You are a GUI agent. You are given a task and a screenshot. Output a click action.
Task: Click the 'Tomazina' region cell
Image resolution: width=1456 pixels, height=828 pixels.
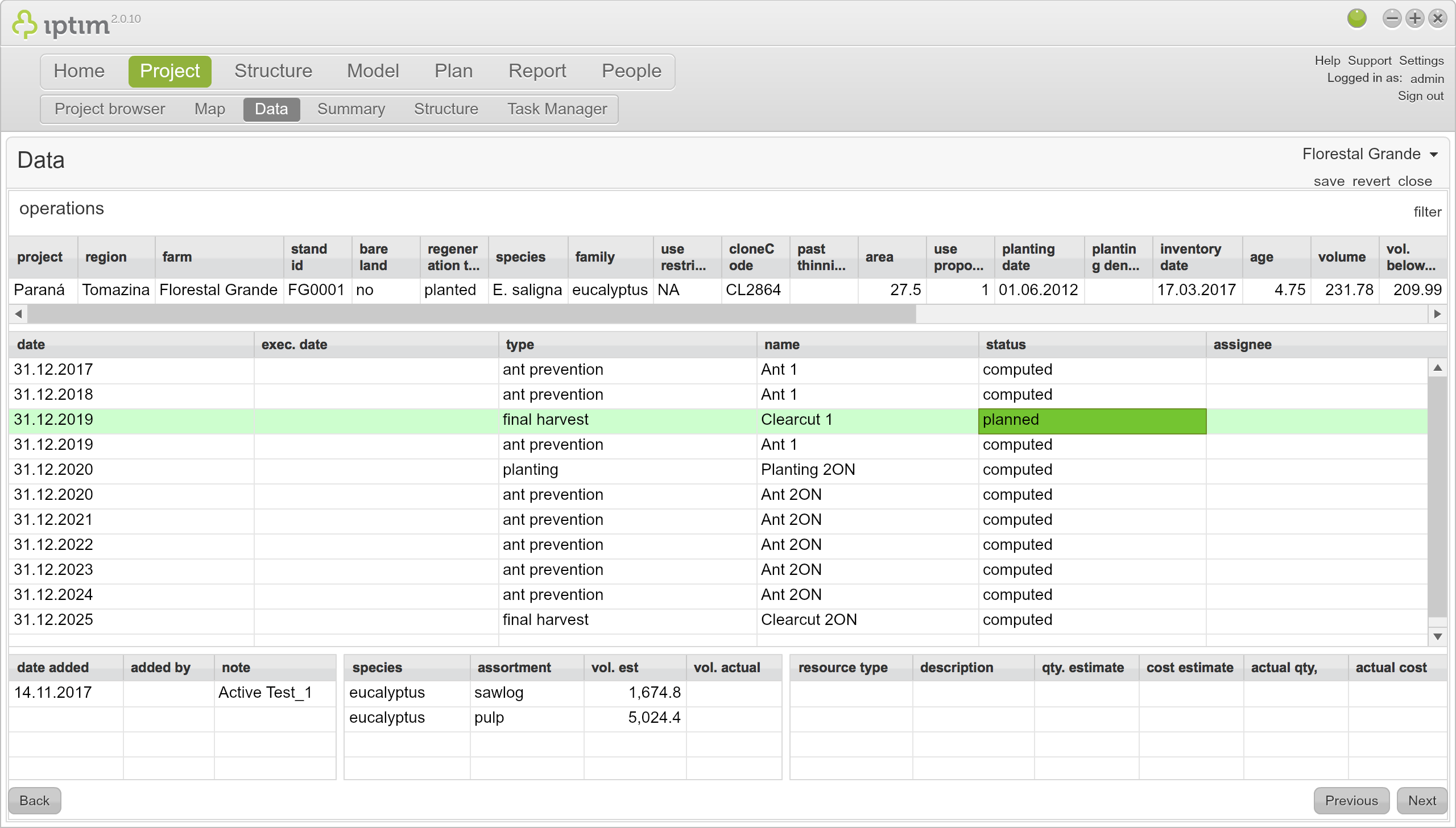point(116,290)
